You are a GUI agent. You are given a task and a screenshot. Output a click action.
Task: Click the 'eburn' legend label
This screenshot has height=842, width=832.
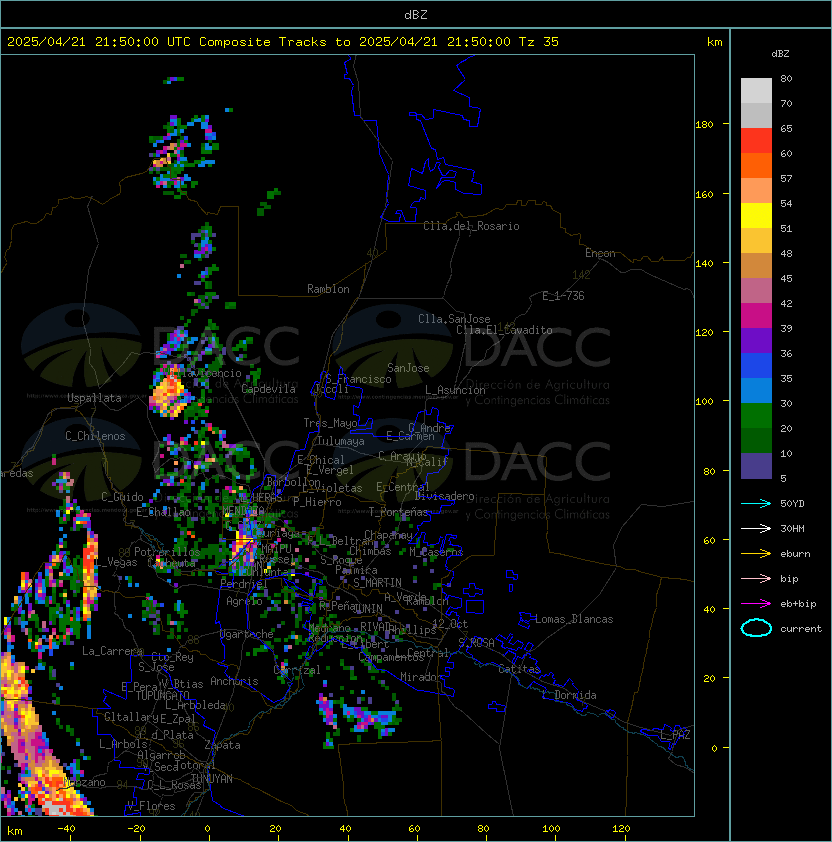[795, 554]
